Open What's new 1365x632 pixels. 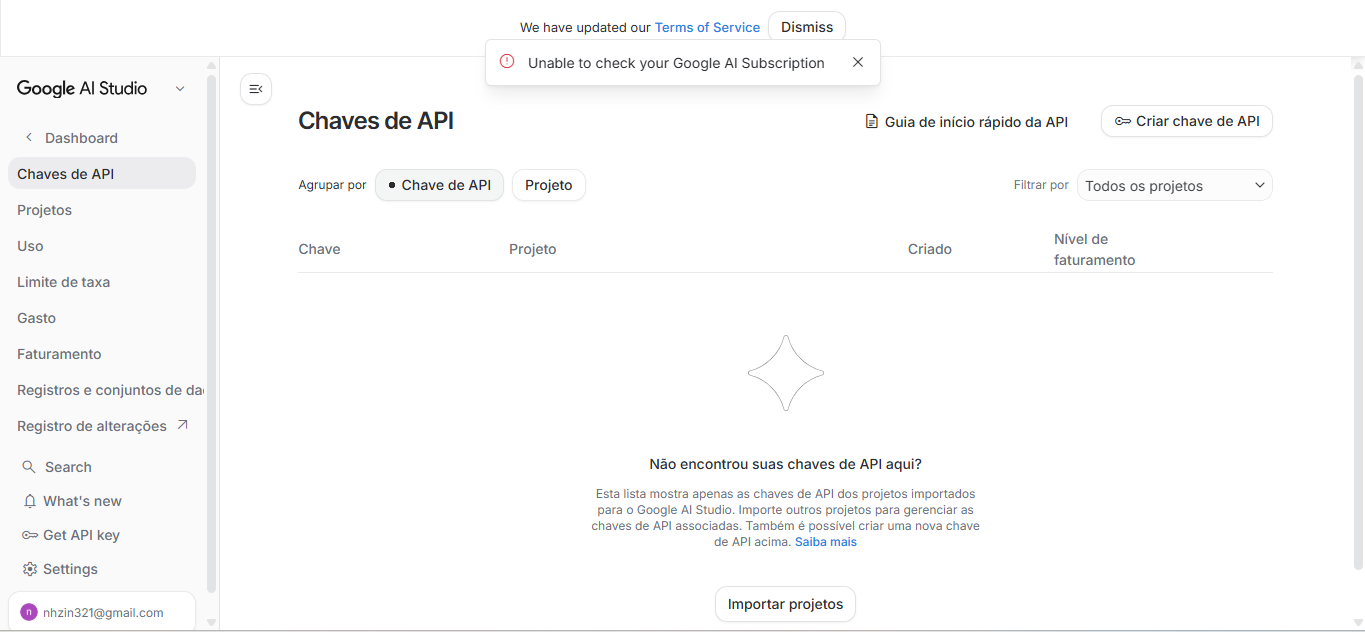[x=82, y=501]
